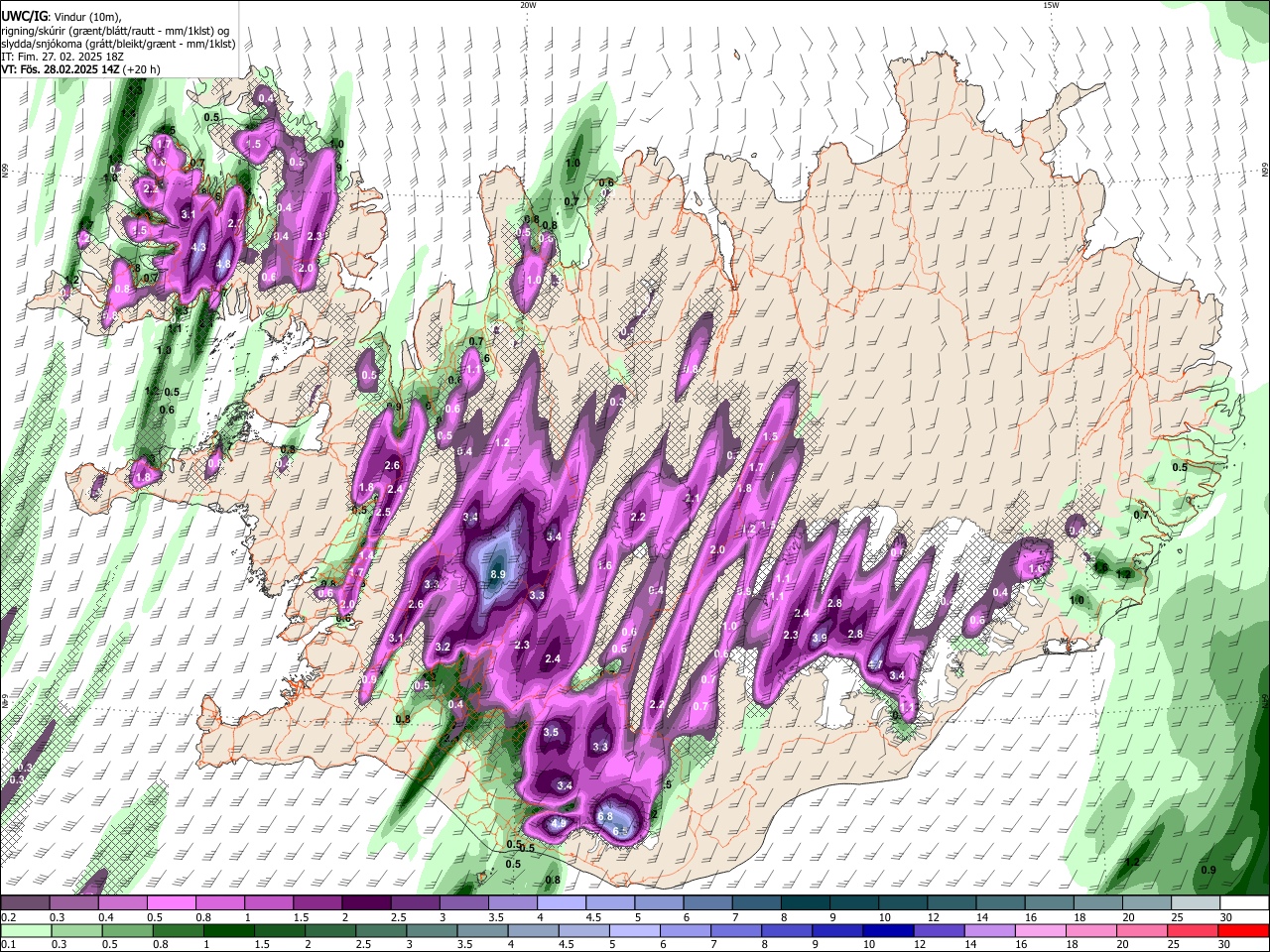Click the '0.2' label on the snow legend

[8, 918]
